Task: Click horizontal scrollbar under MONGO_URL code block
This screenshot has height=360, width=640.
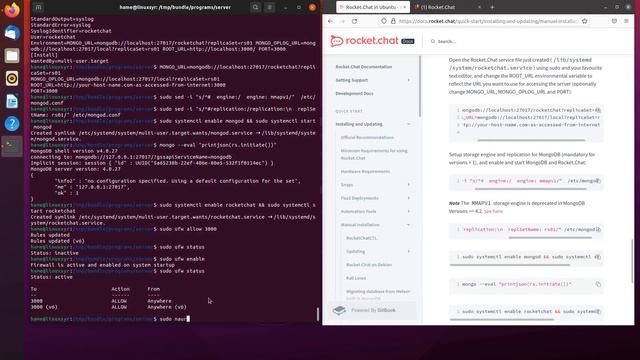Action: click(531, 140)
